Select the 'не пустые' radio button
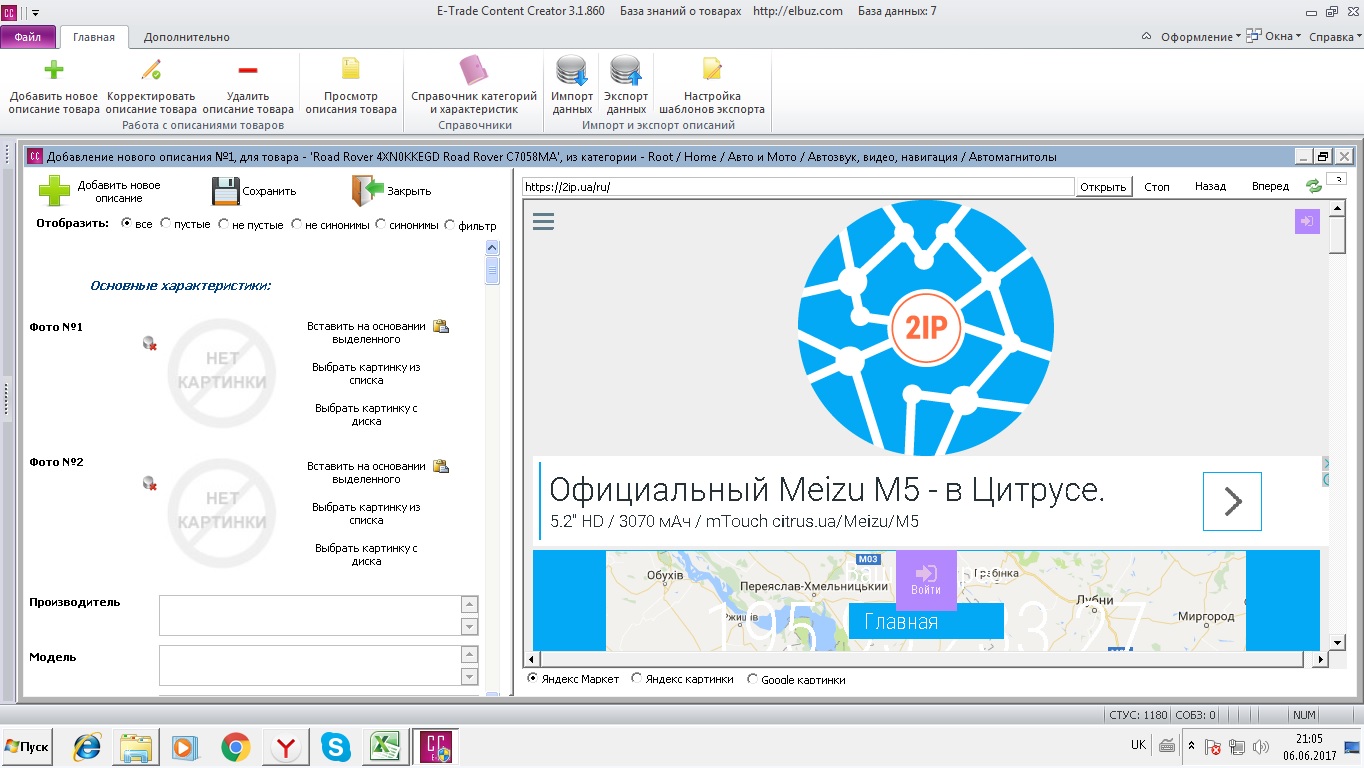Viewport: 1364px width, 768px height. [223, 224]
